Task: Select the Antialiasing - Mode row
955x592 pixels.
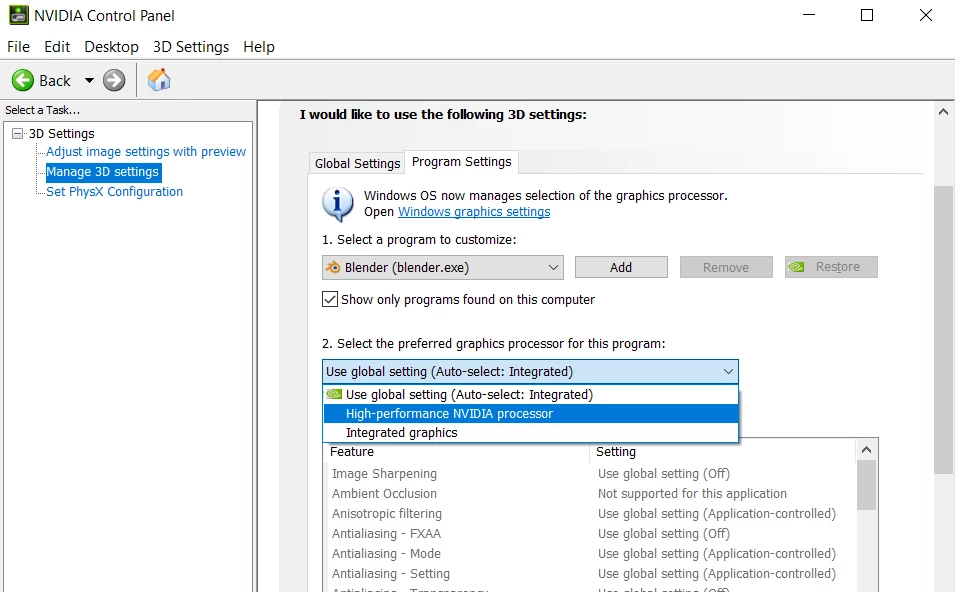Action: tap(590, 554)
